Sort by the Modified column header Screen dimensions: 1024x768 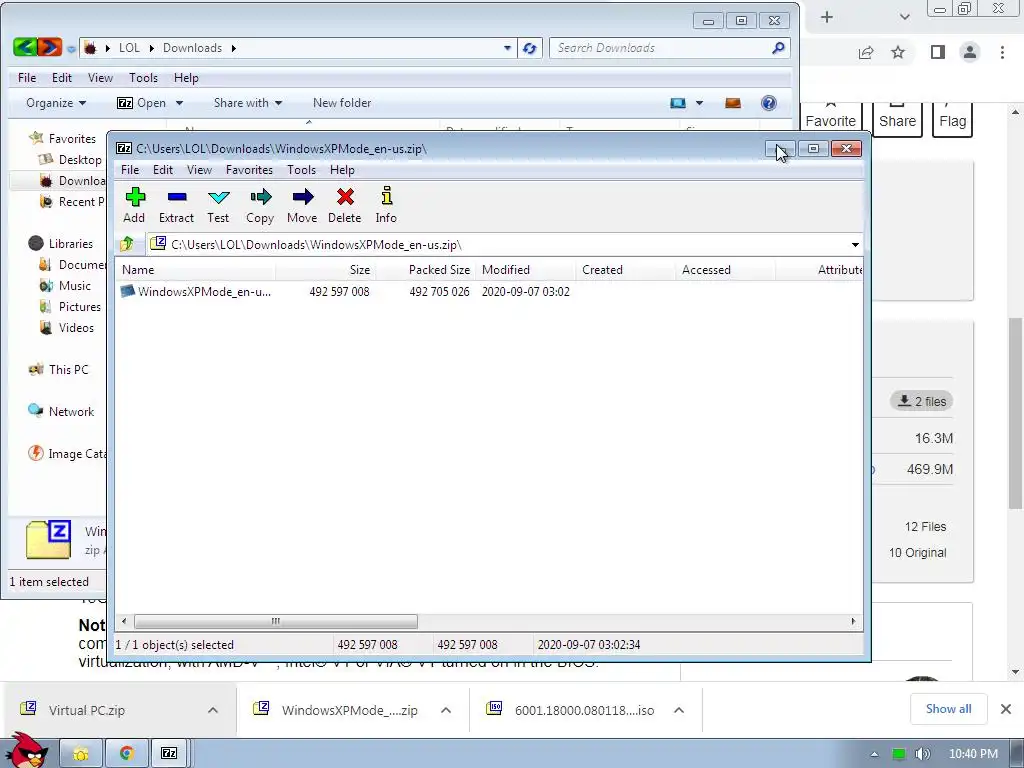click(x=526, y=270)
